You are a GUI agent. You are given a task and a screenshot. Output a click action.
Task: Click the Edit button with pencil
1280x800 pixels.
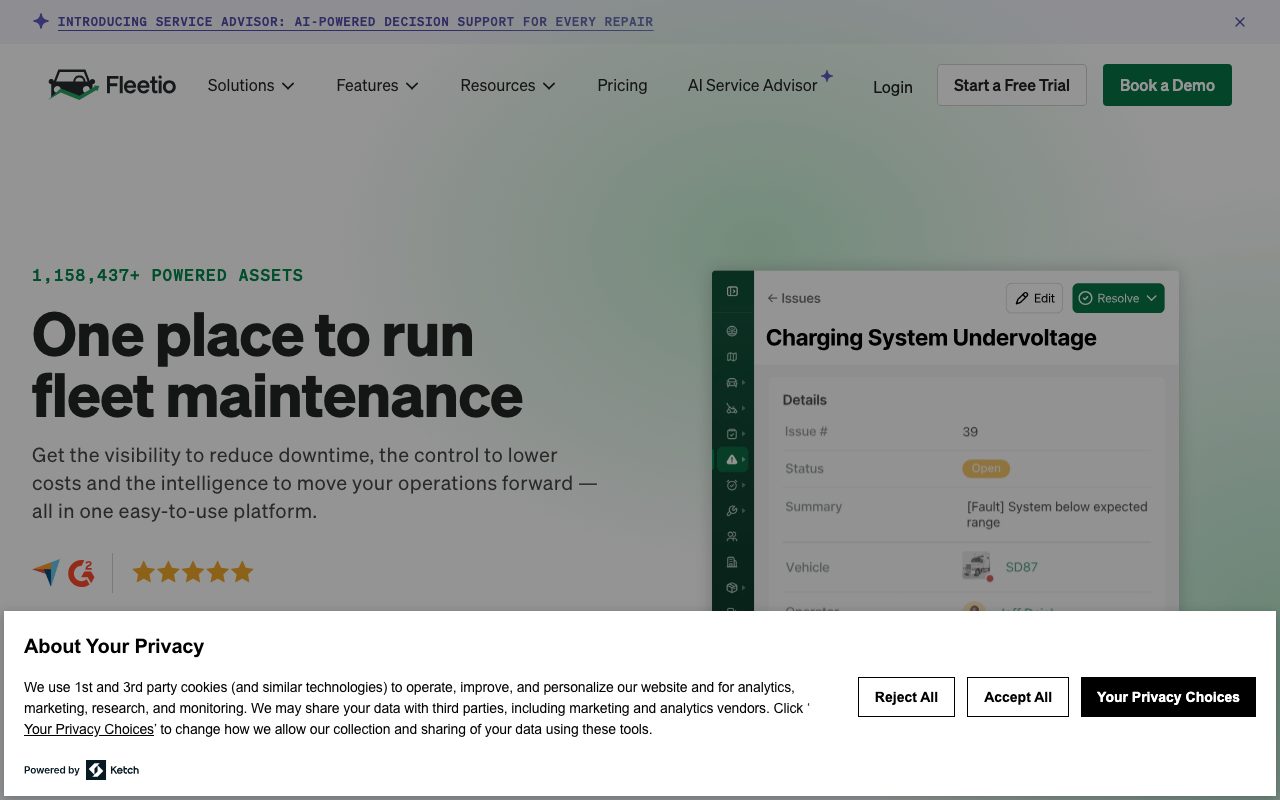1035,298
